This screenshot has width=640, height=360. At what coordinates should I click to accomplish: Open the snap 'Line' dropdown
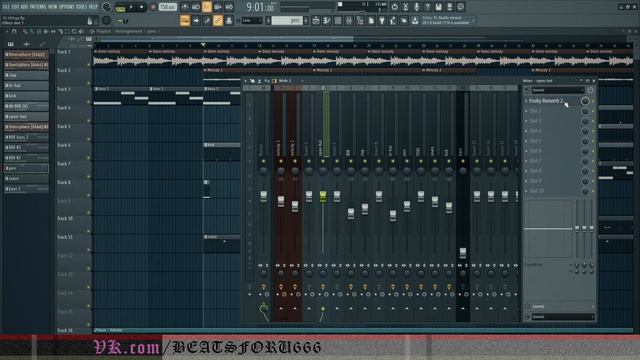tap(252, 20)
